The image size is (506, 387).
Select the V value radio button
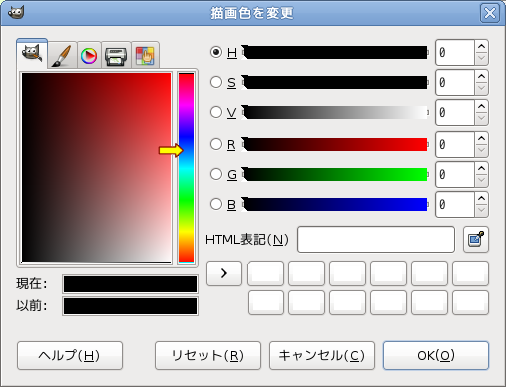pos(216,112)
